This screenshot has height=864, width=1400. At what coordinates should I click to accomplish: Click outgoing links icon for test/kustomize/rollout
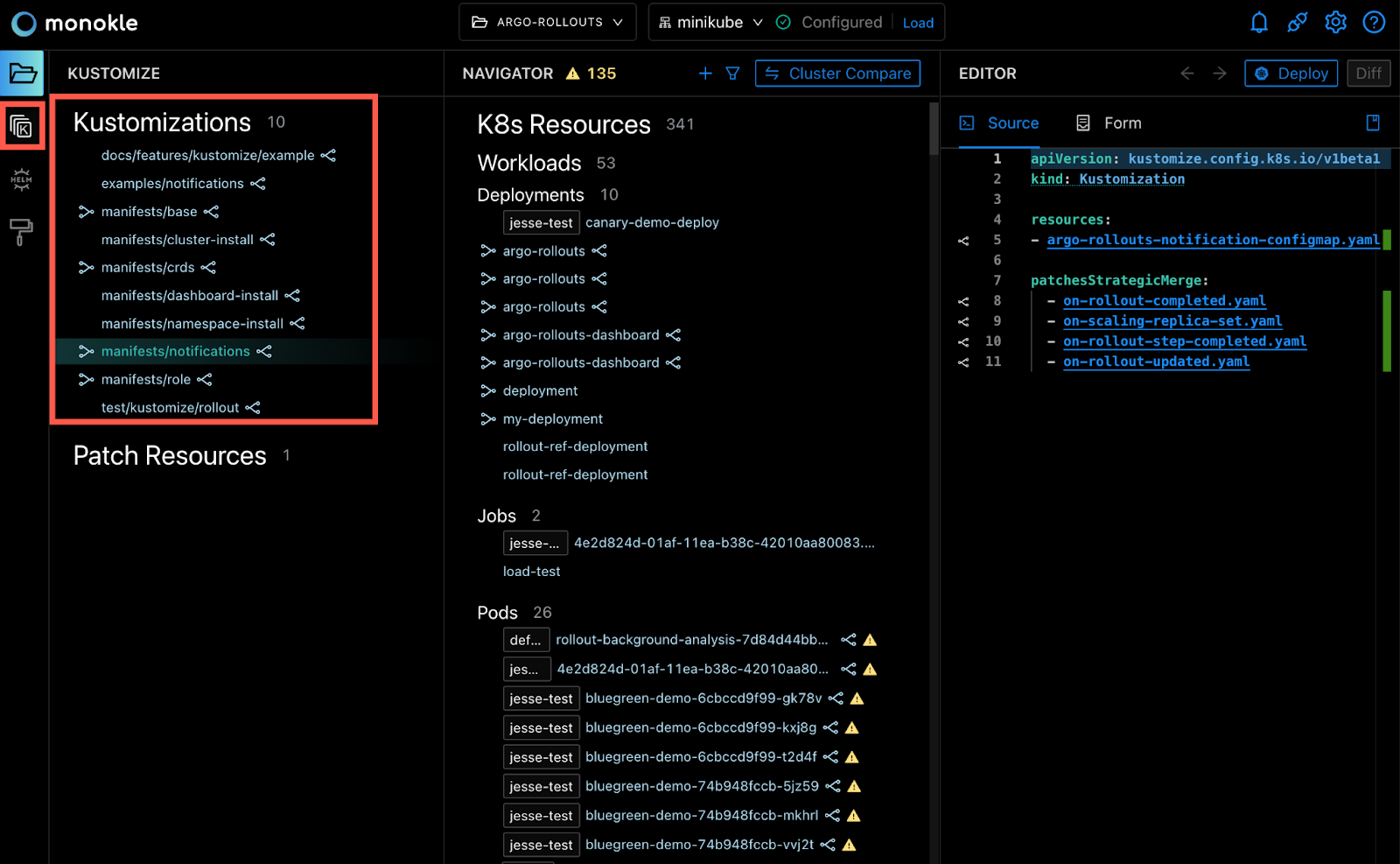[253, 408]
